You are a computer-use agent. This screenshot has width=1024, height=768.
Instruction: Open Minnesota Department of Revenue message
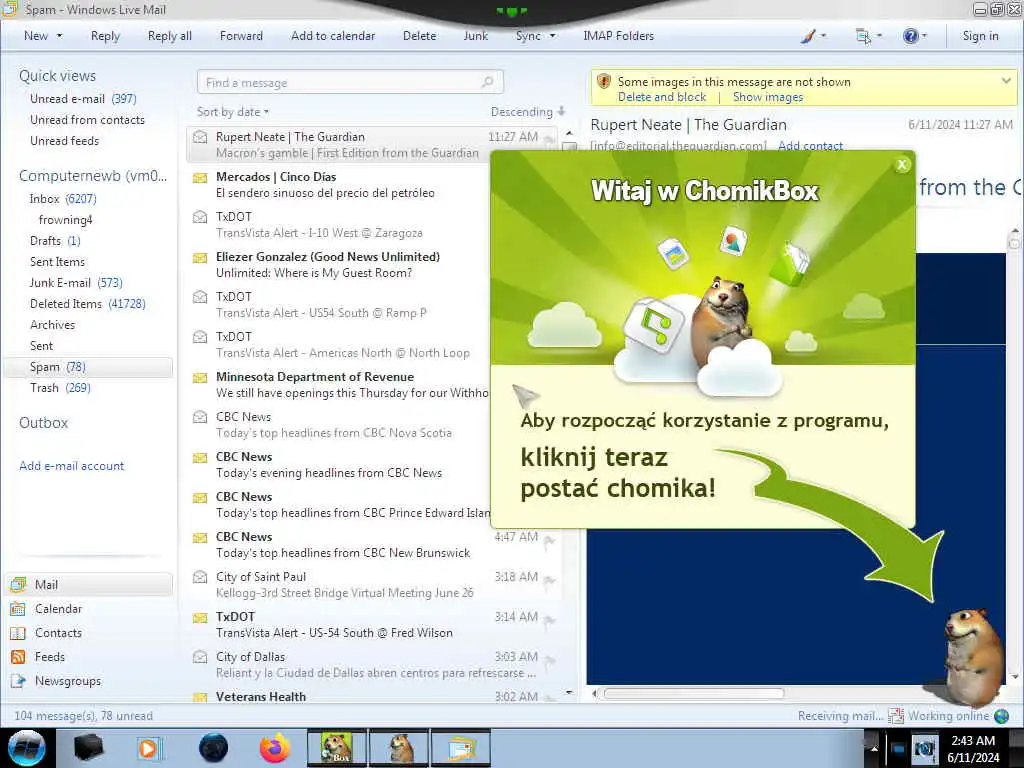point(340,385)
